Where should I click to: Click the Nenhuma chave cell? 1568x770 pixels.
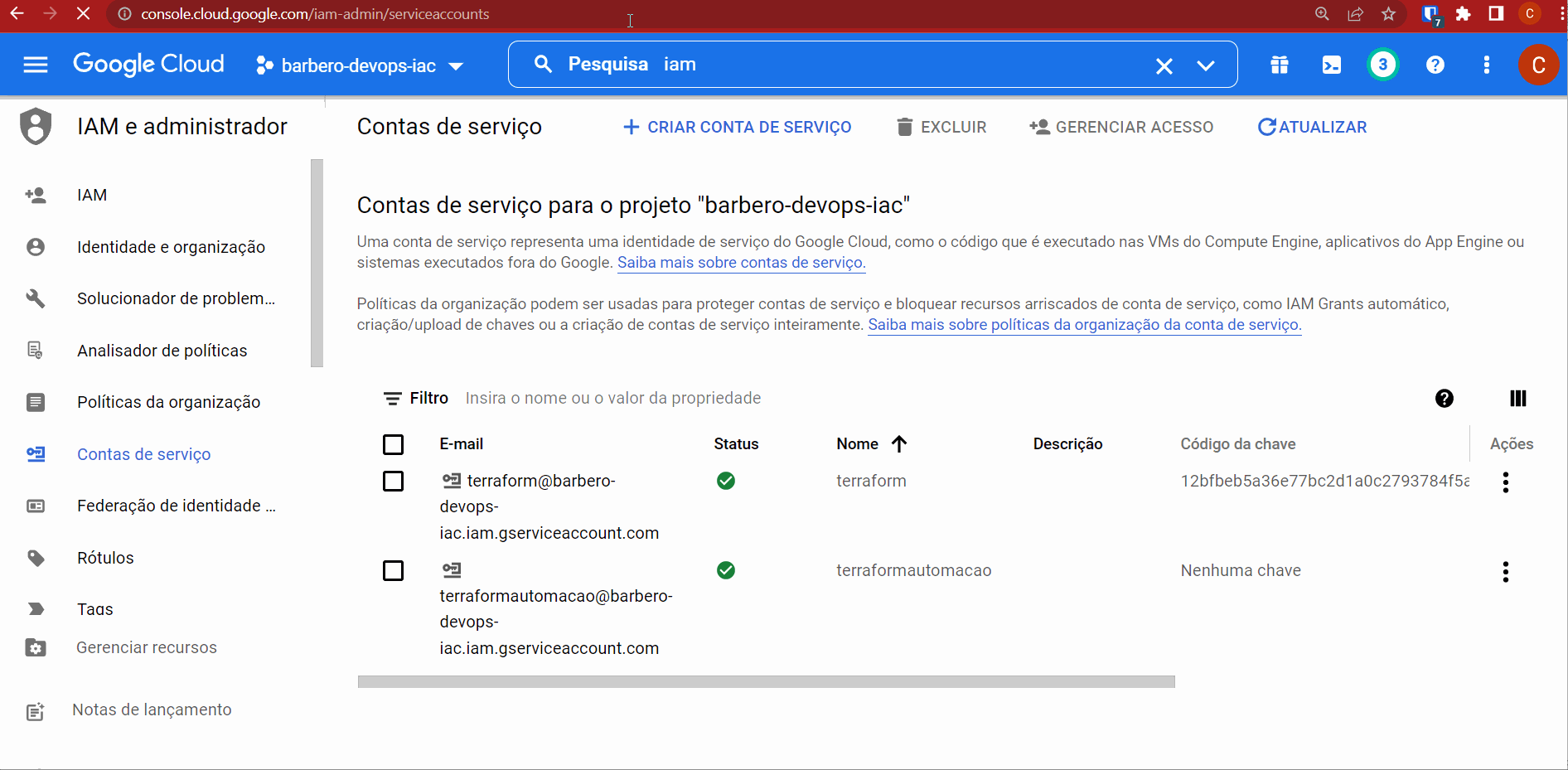1241,570
